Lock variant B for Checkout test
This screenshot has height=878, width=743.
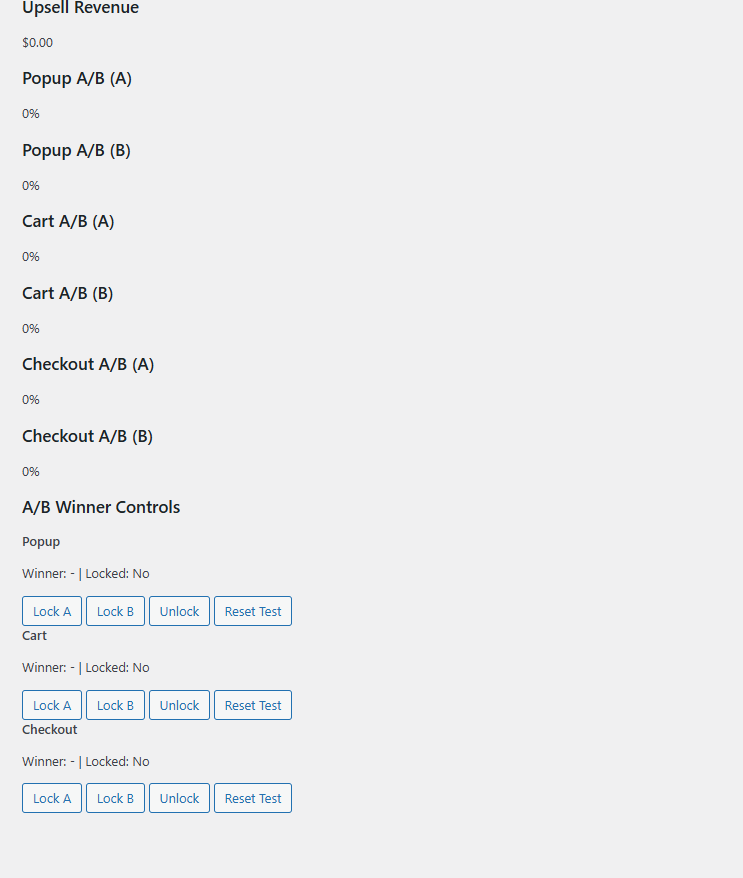[115, 798]
